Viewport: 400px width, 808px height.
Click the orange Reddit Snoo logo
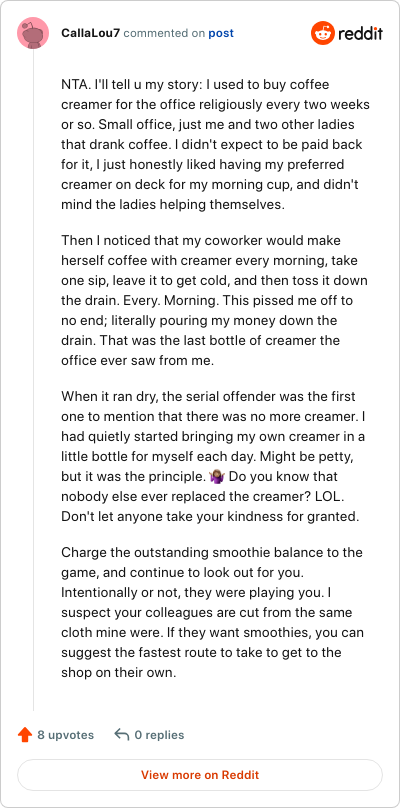click(x=323, y=34)
